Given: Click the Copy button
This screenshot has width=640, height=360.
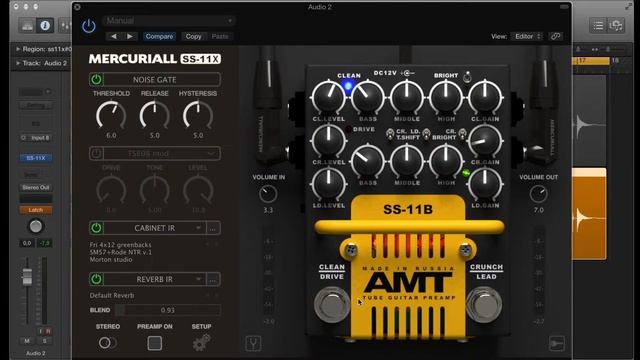Looking at the screenshot, I should pyautogui.click(x=193, y=36).
